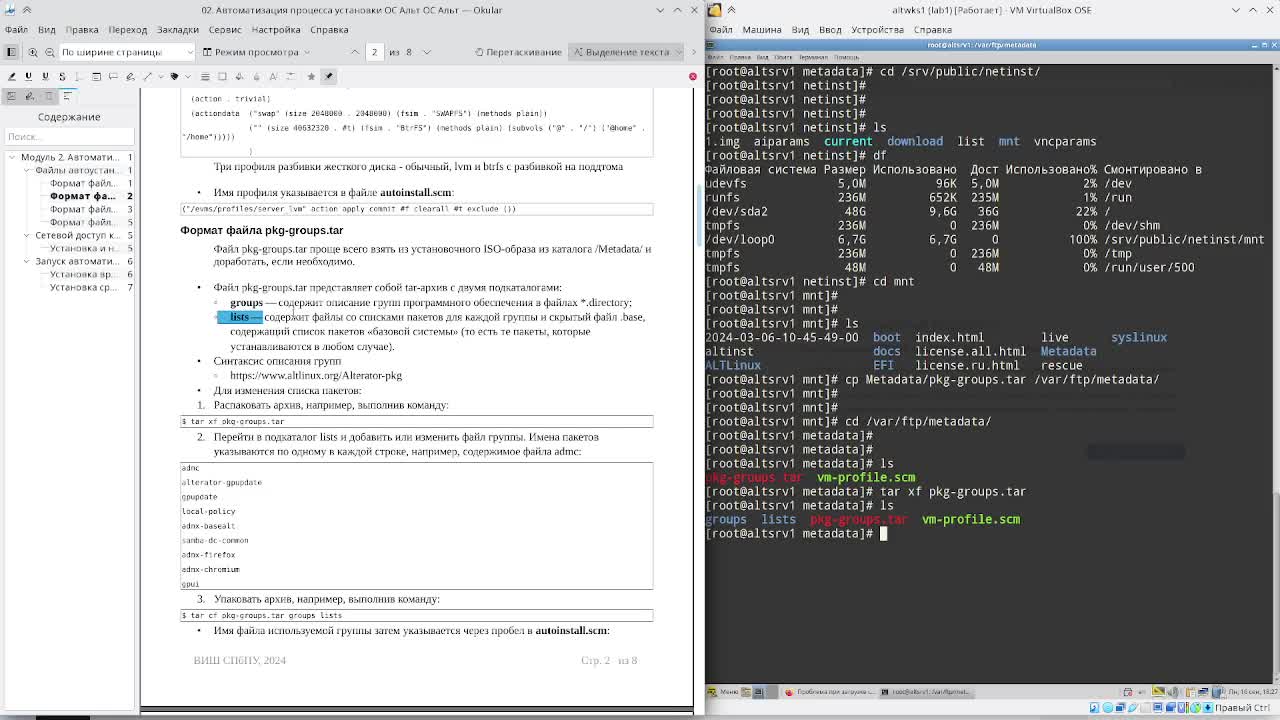Go to previous page with up arrow
Viewport: 1280px width, 720px height.
pyautogui.click(x=354, y=52)
